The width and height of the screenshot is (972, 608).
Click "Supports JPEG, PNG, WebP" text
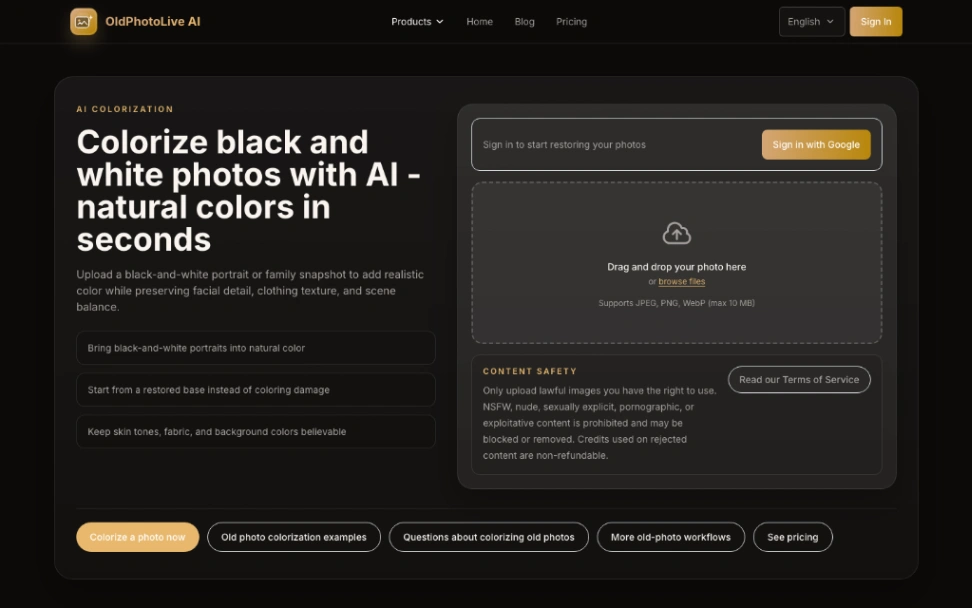click(x=676, y=303)
